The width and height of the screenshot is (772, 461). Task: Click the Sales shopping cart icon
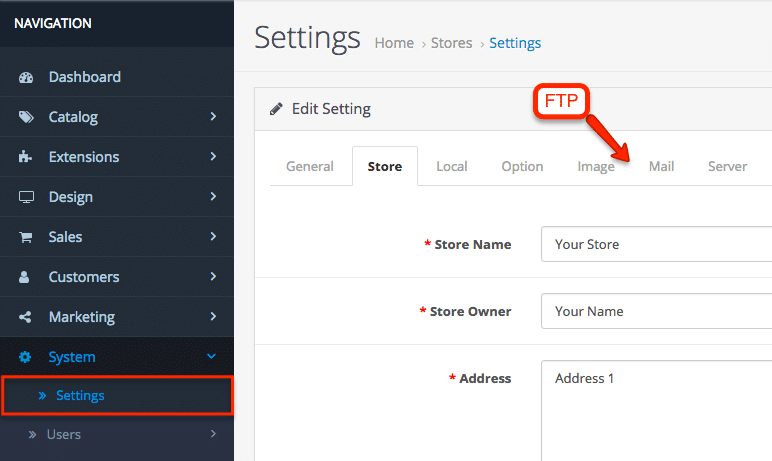tap(26, 237)
